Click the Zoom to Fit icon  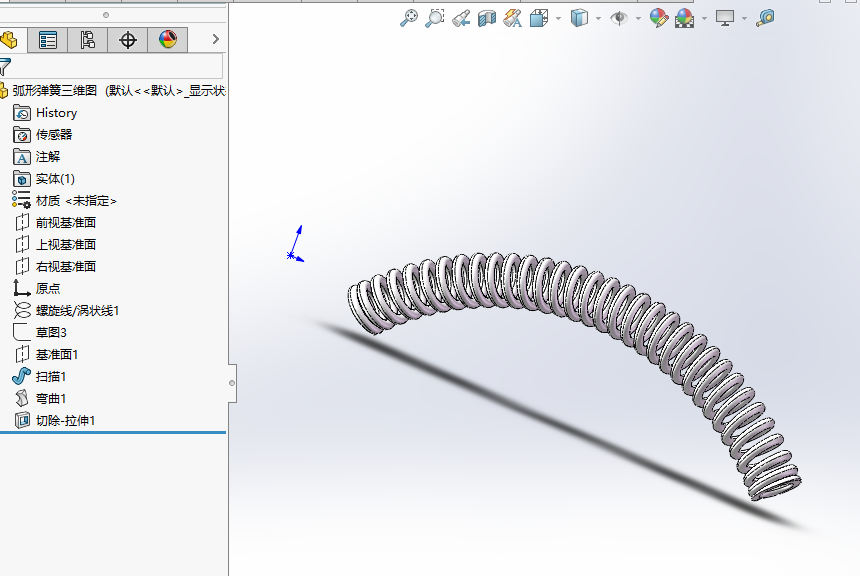pyautogui.click(x=409, y=18)
